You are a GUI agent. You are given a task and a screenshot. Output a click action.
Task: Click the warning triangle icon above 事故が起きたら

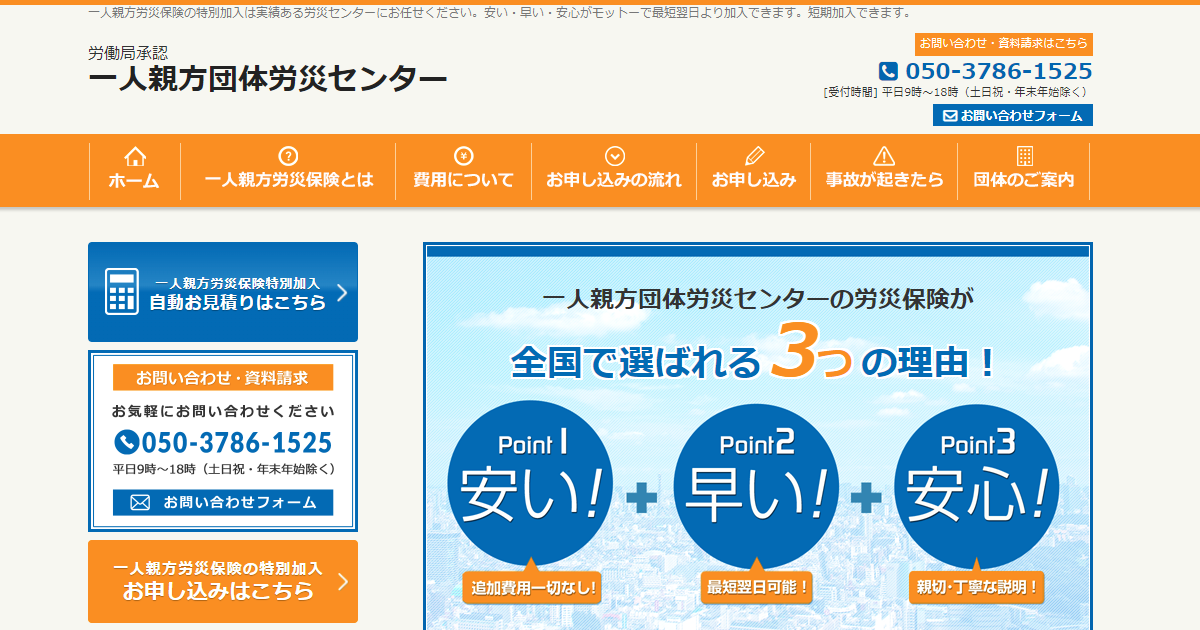(x=884, y=156)
